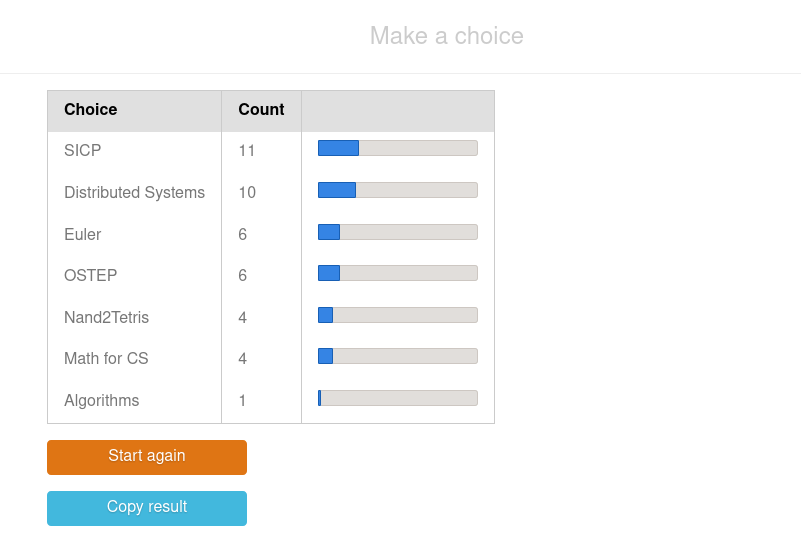Click the Math for CS progress bar
Viewport: 801px width, 551px height.
(x=398, y=356)
